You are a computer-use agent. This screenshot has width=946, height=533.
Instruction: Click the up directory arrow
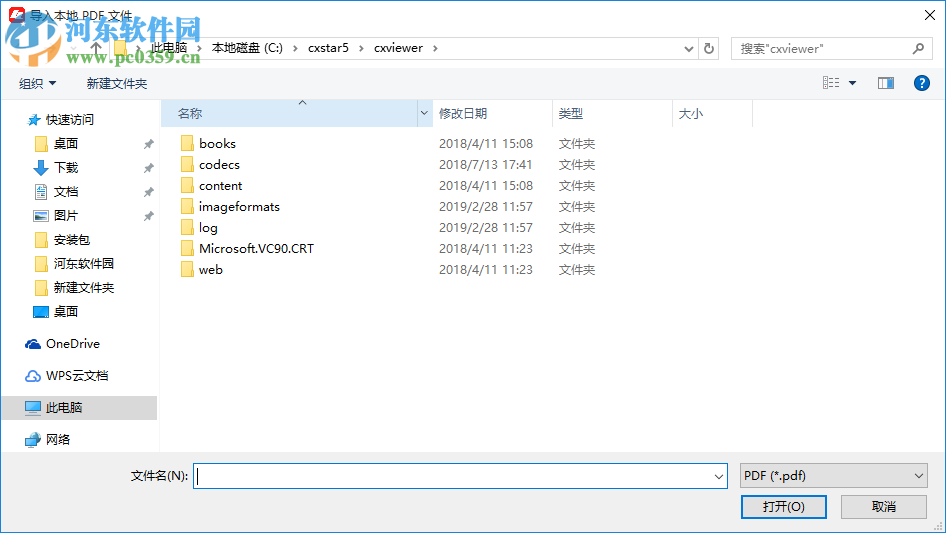point(95,48)
